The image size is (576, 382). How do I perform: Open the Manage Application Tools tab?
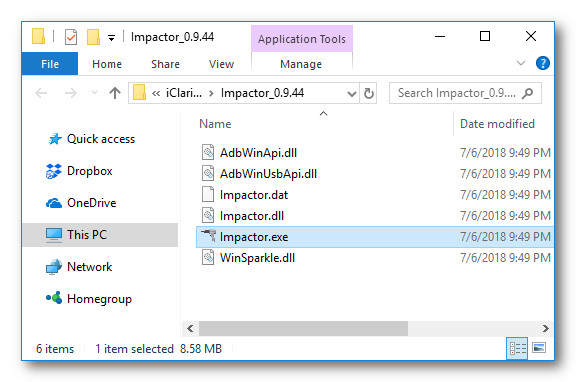[301, 64]
